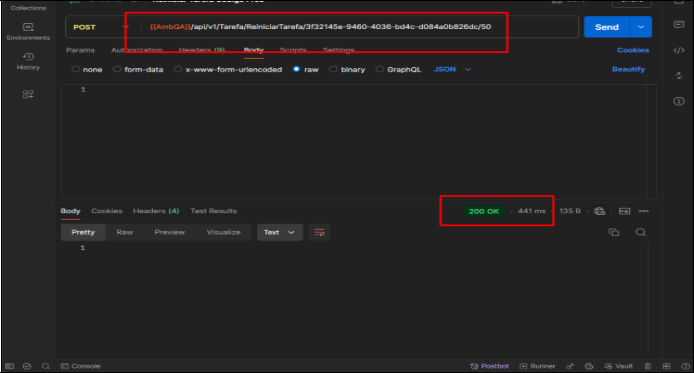Open Postbot assistant
Image resolution: width=694 pixels, height=373 pixels.
coord(490,366)
